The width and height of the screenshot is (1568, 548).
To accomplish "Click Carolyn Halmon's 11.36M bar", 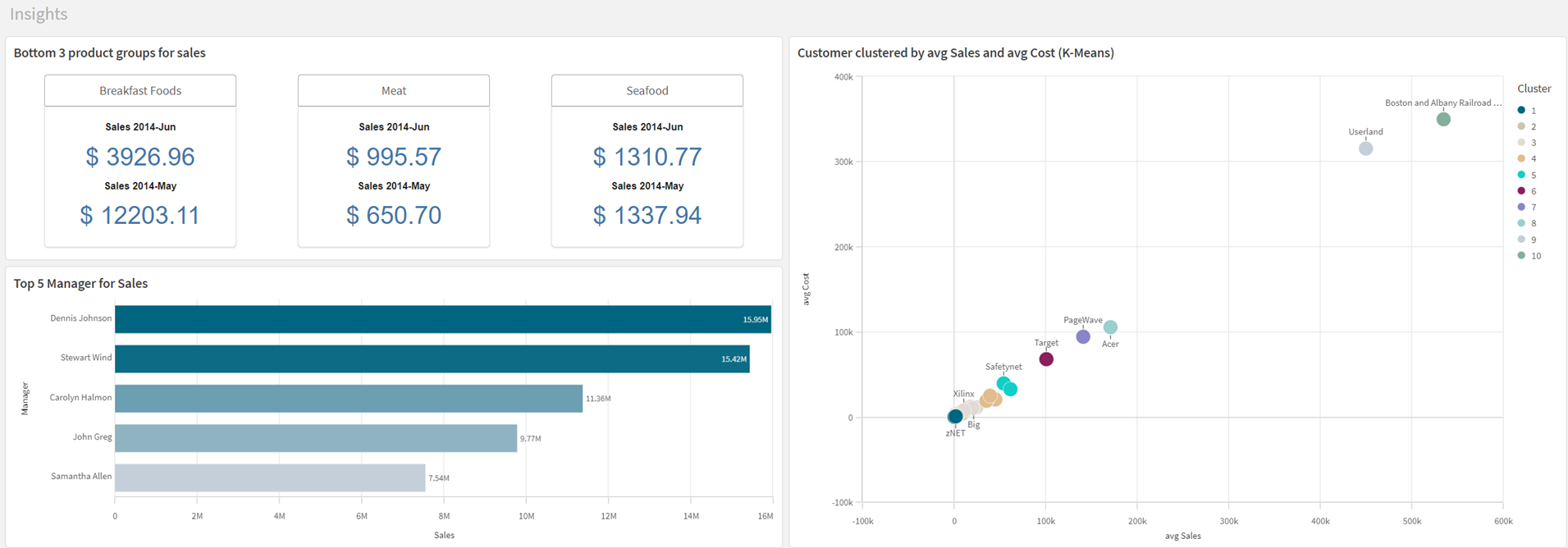I will 348,398.
